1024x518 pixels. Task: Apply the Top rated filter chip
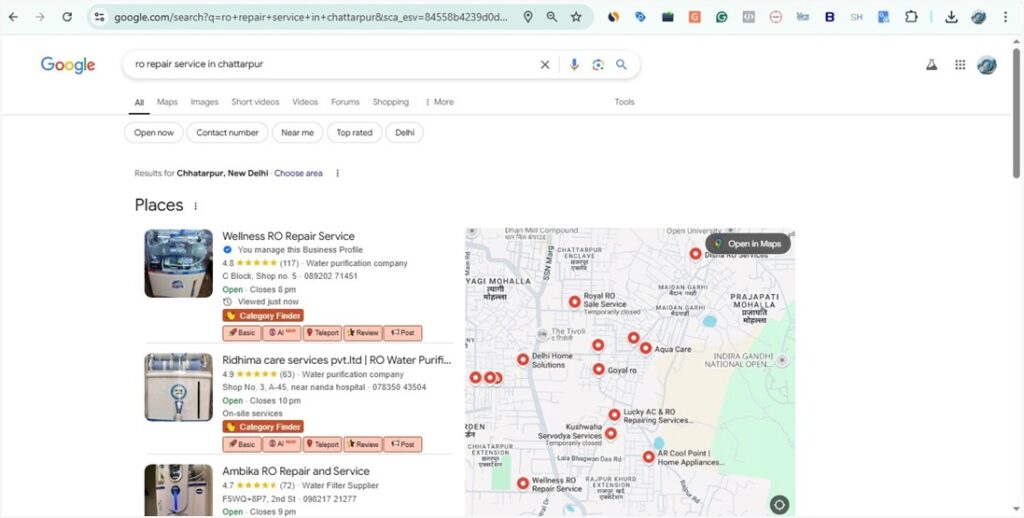pos(355,133)
